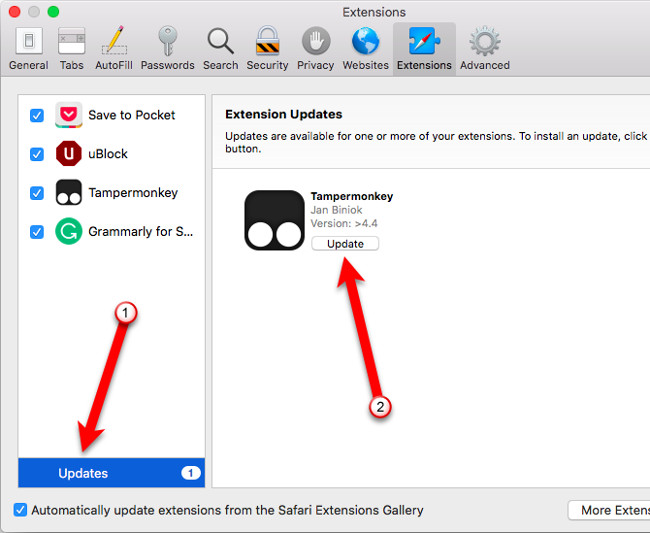Open the Tabs preferences pane
The width and height of the screenshot is (650, 533).
point(71,48)
